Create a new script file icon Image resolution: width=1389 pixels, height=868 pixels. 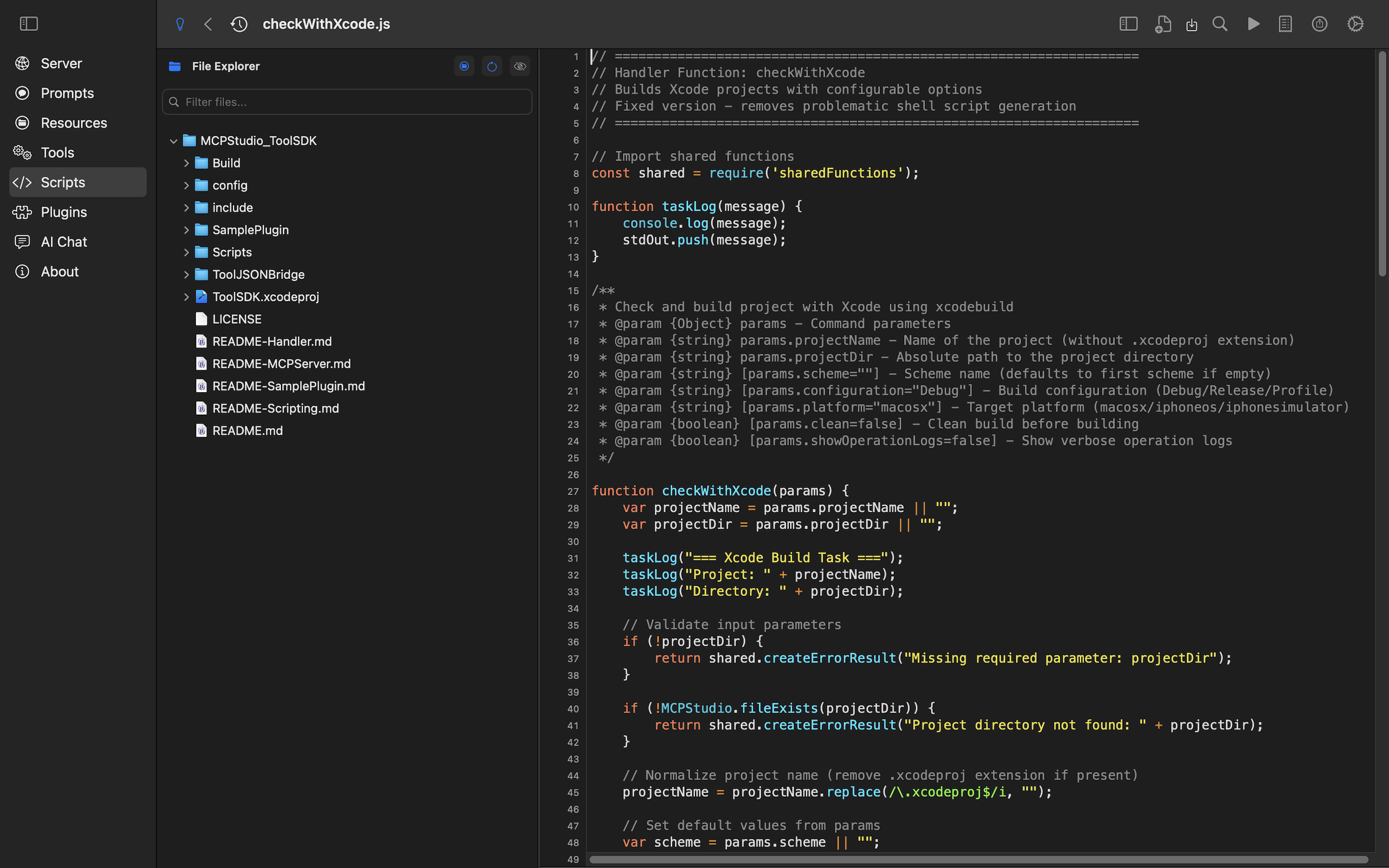point(1163,24)
